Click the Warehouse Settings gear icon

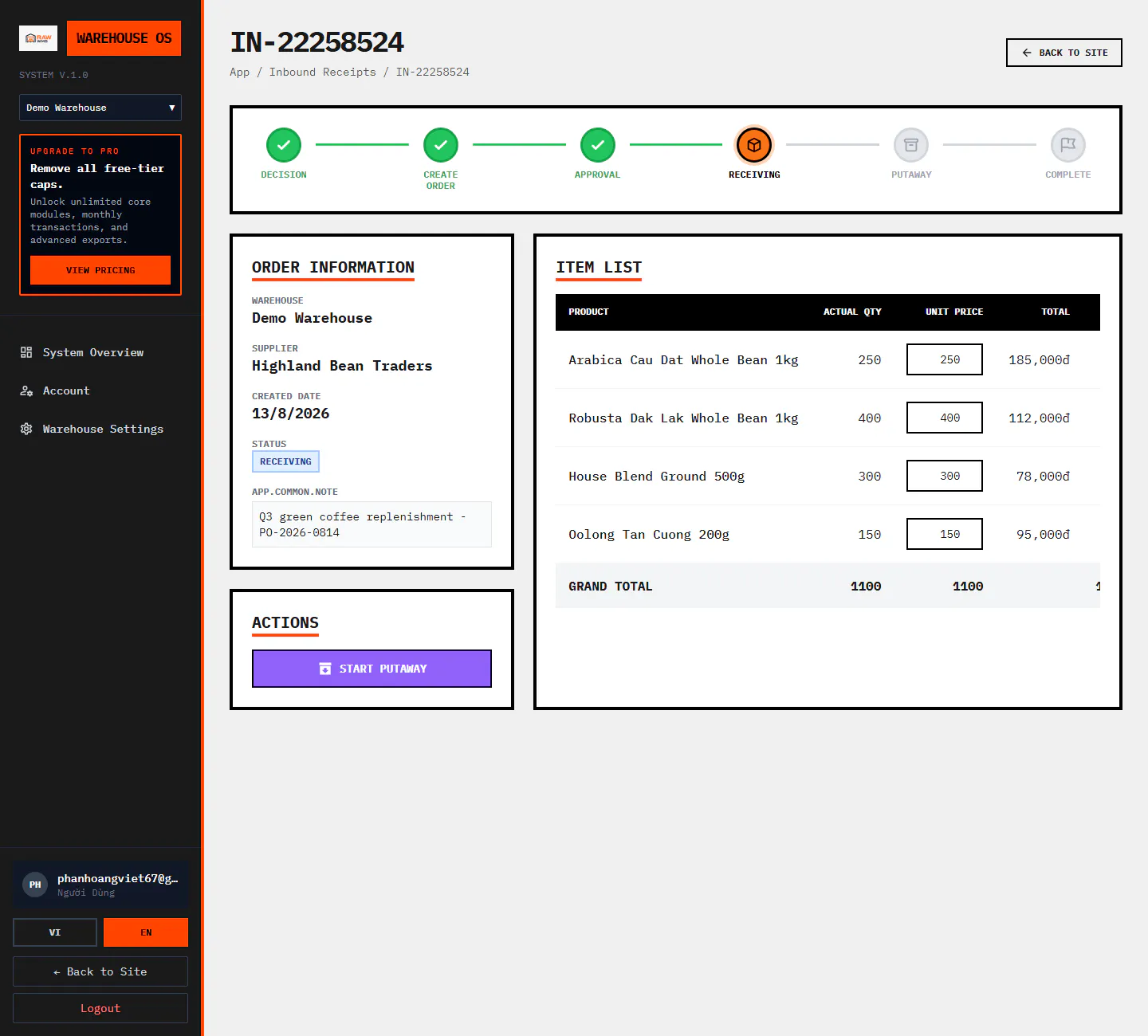[x=26, y=429]
